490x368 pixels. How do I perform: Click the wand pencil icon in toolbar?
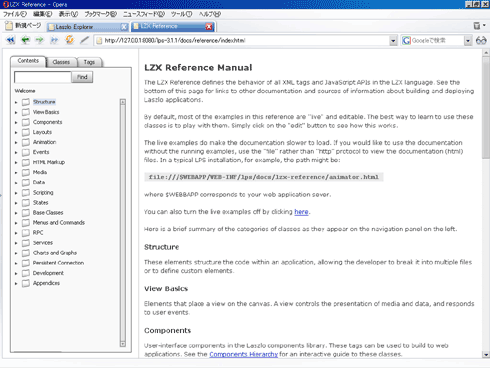pos(85,40)
